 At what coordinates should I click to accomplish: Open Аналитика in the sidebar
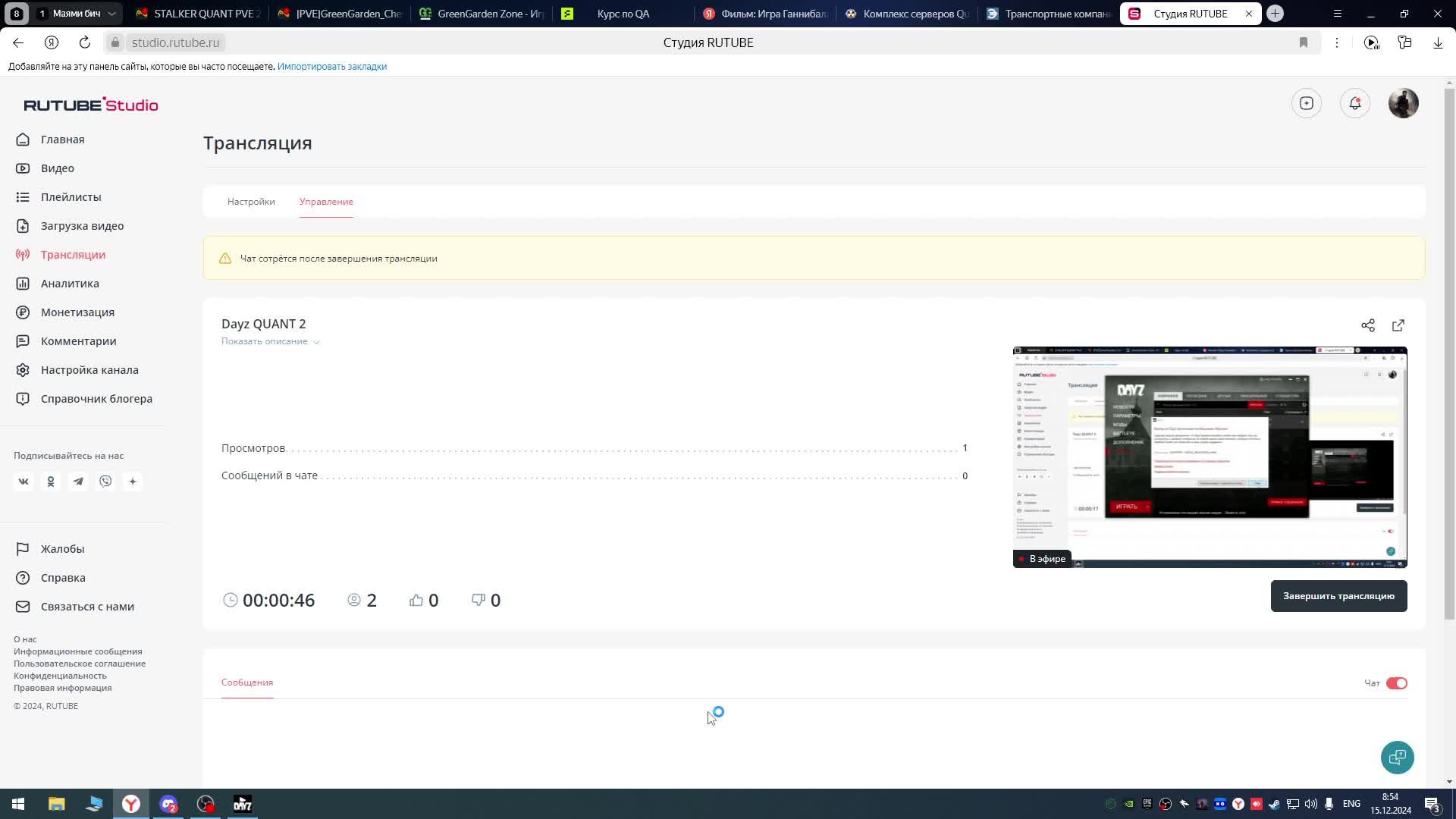70,284
